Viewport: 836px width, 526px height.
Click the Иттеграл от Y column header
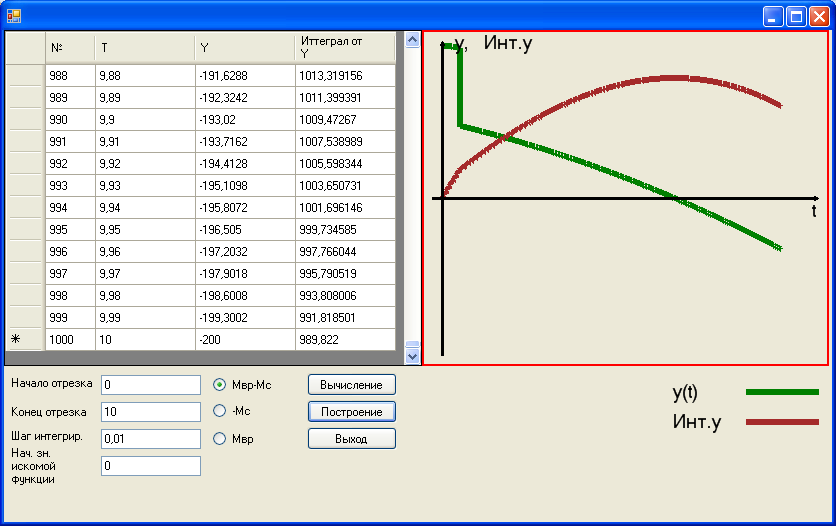pos(345,48)
